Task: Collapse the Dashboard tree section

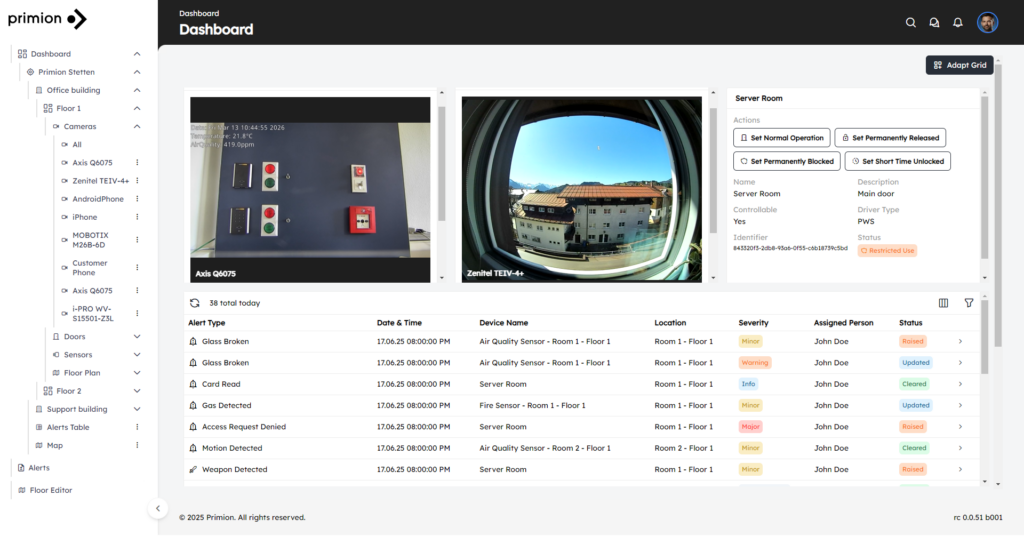Action: tap(137, 54)
